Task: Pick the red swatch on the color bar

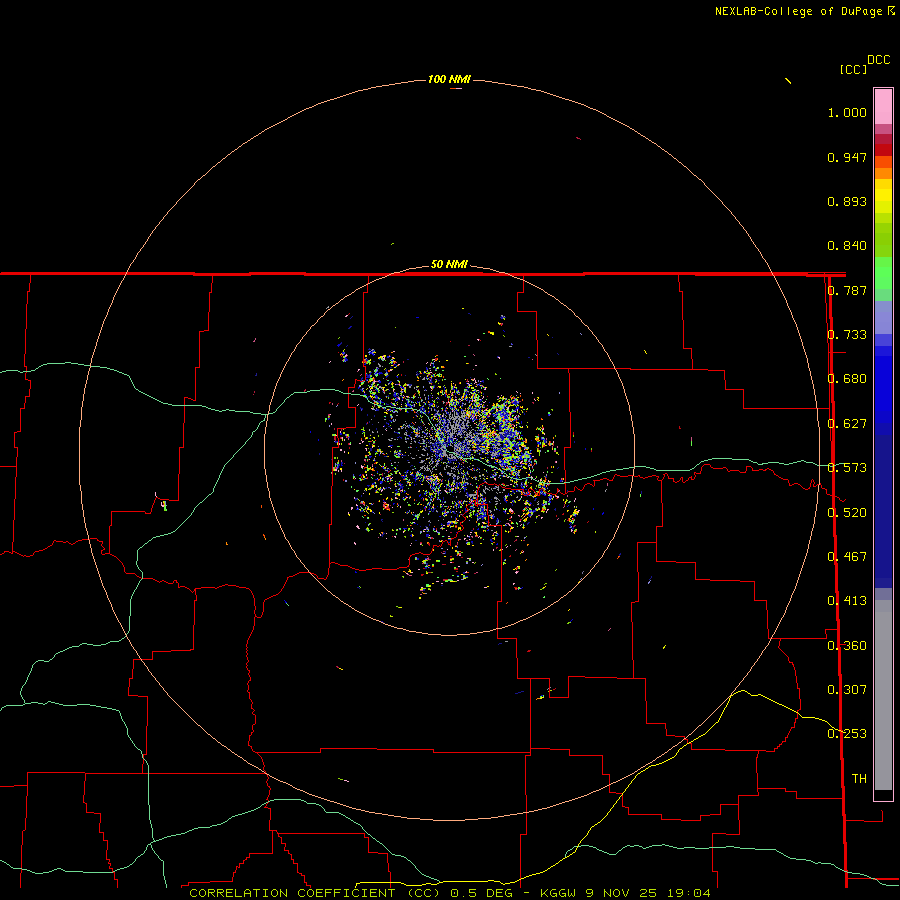Action: pyautogui.click(x=883, y=150)
